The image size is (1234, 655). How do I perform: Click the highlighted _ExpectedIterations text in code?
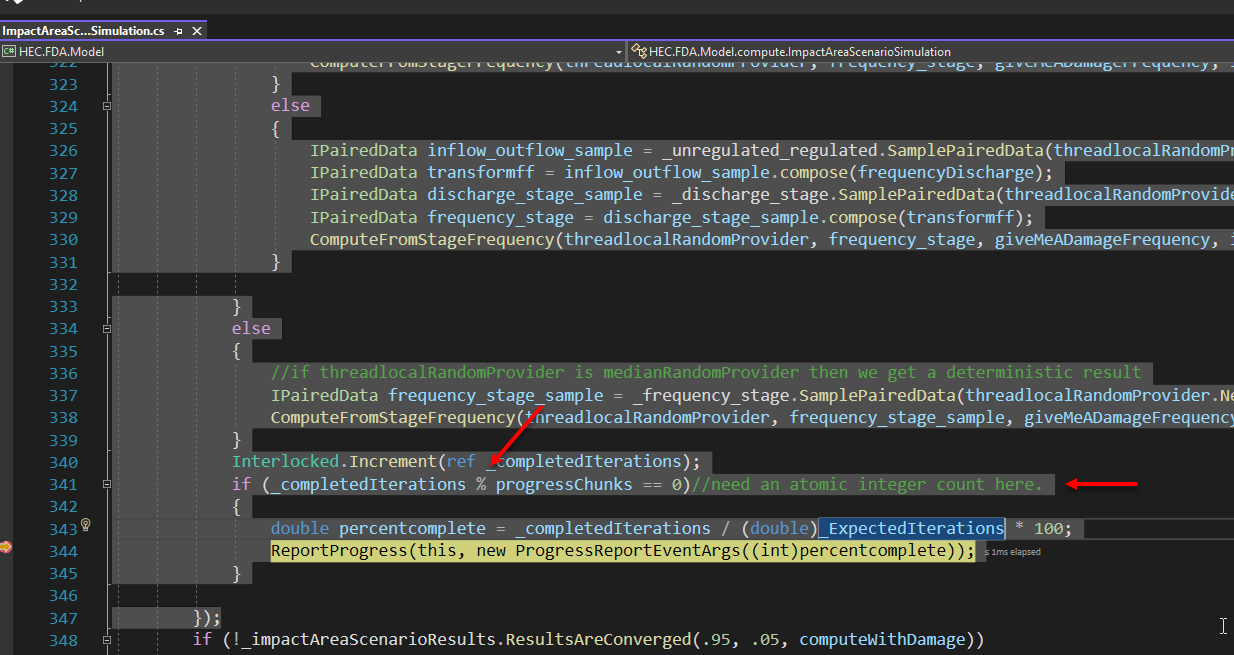pyautogui.click(x=911, y=528)
